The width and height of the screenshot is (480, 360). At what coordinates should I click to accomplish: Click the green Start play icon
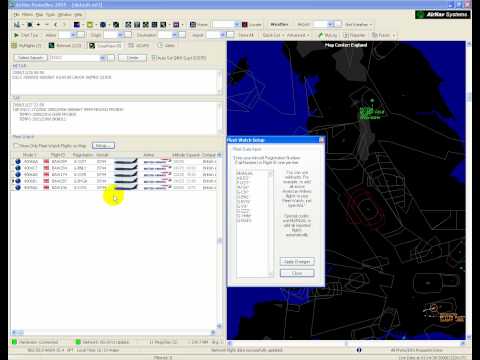[x=16, y=35]
